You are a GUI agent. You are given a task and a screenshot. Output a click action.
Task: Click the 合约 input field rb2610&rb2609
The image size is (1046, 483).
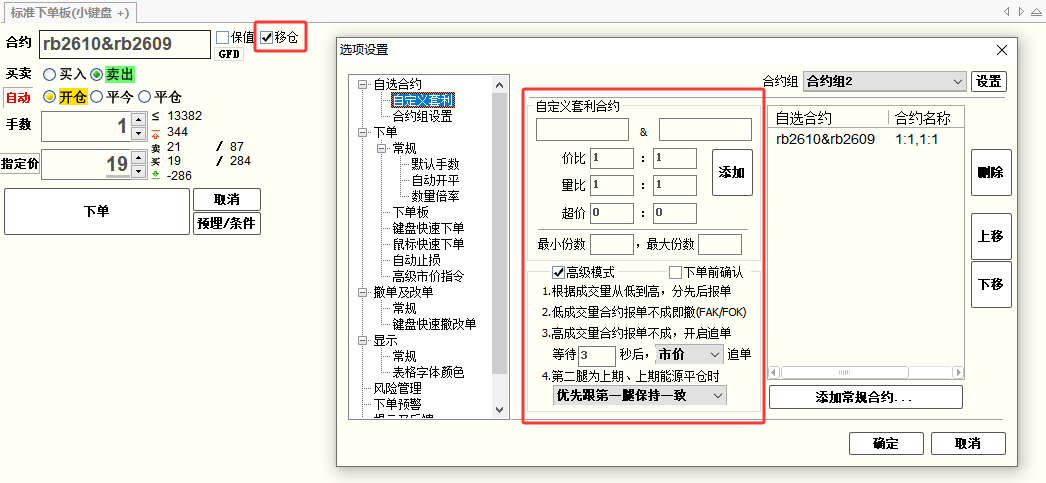[x=125, y=44]
